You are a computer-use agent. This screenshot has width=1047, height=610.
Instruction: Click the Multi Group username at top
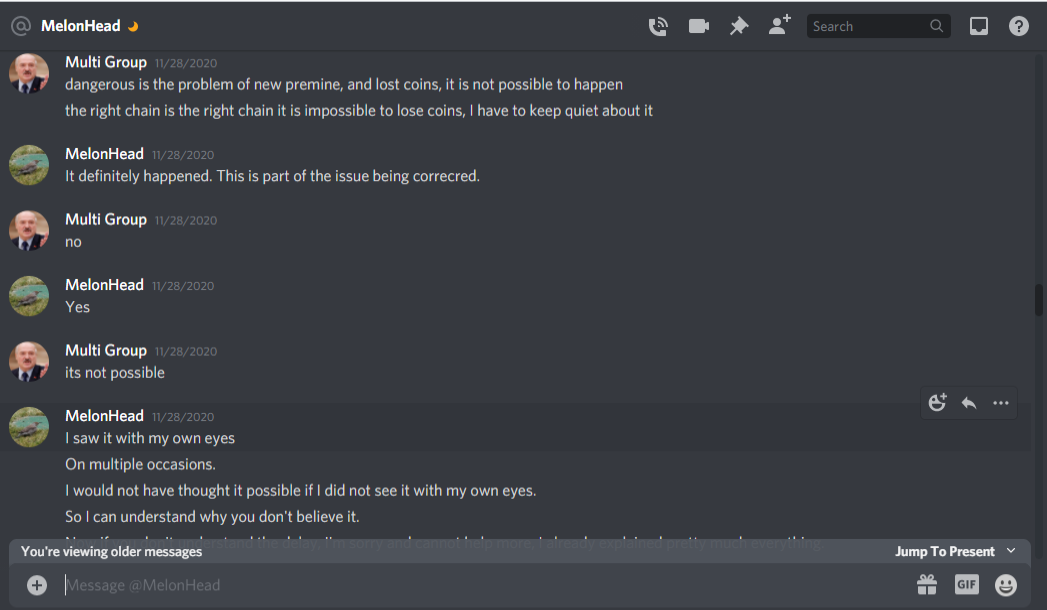coord(106,62)
